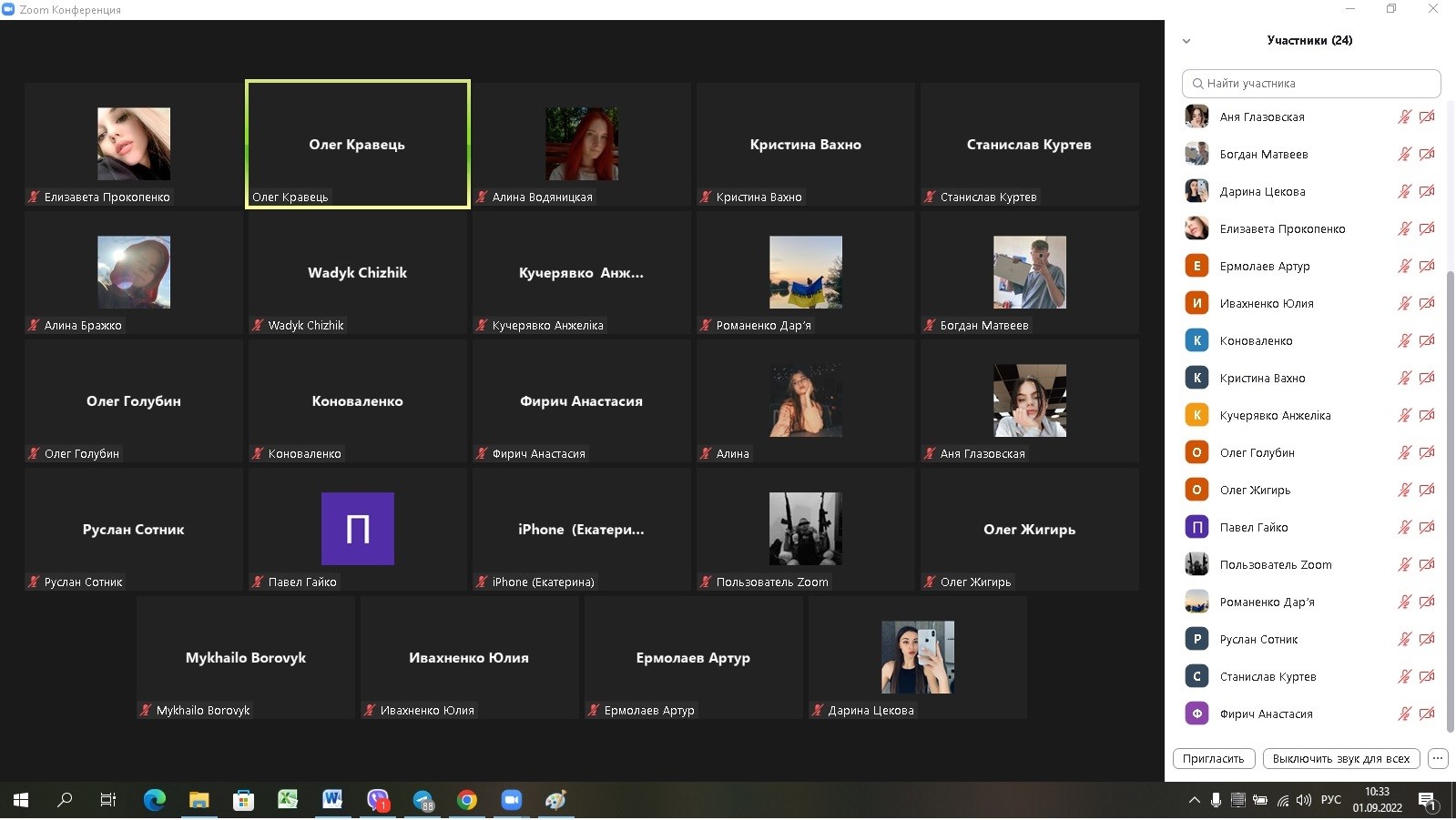
Task: Show hidden system tray icons
Action: point(1194,800)
